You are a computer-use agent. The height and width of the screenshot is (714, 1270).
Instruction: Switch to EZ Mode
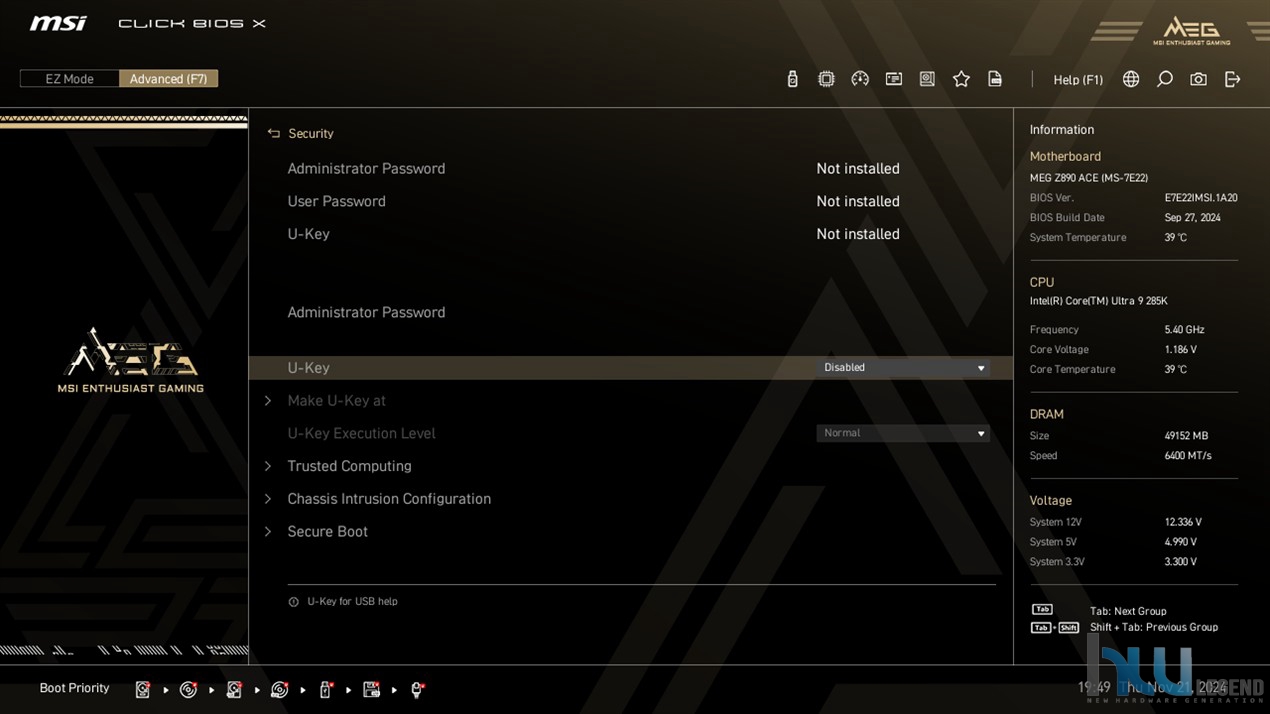[x=70, y=79]
